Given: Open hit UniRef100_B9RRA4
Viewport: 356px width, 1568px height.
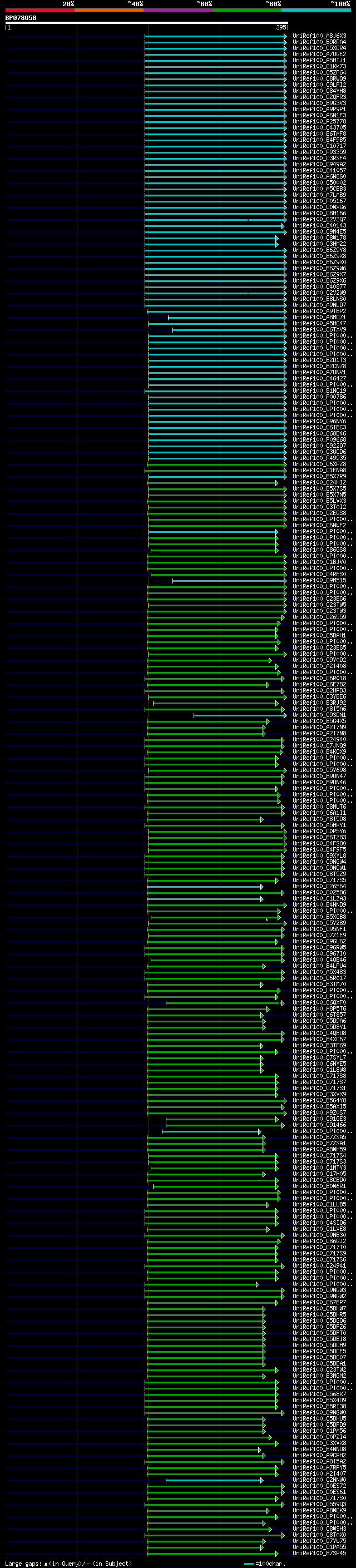Looking at the screenshot, I should point(319,42).
